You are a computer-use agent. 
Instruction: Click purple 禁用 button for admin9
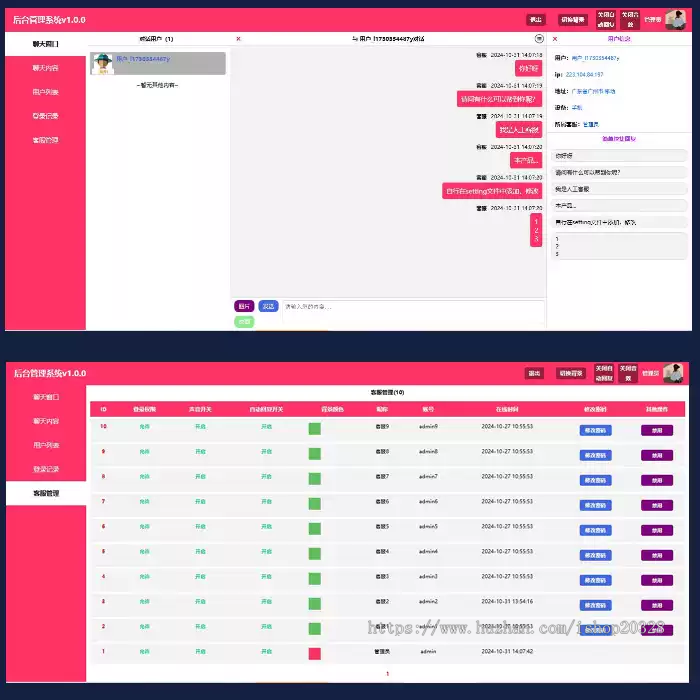(x=657, y=430)
